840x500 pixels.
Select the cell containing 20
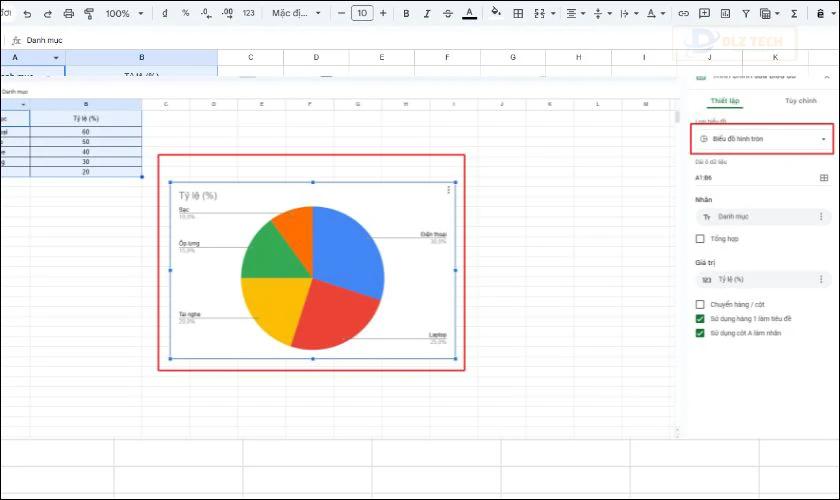86,172
